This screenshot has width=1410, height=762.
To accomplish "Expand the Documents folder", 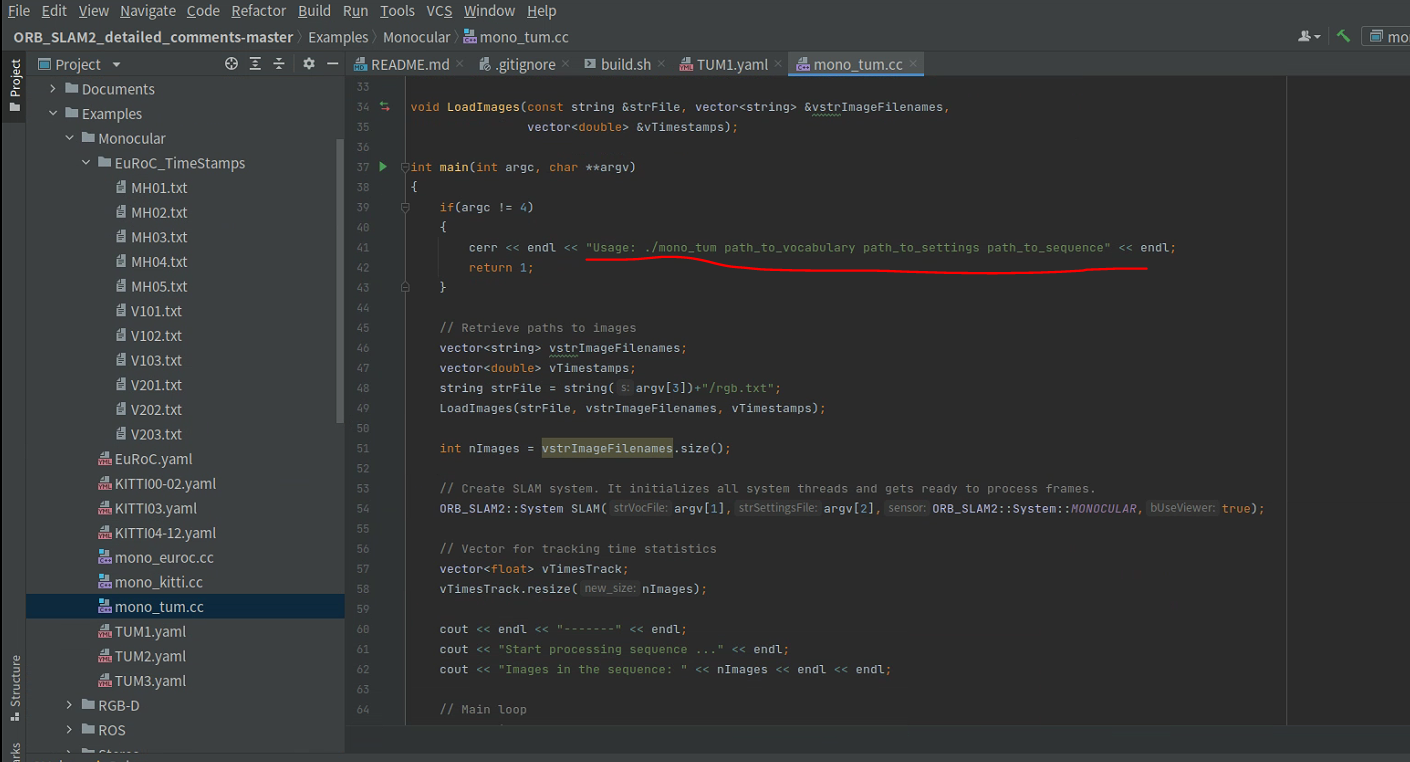I will pos(54,89).
